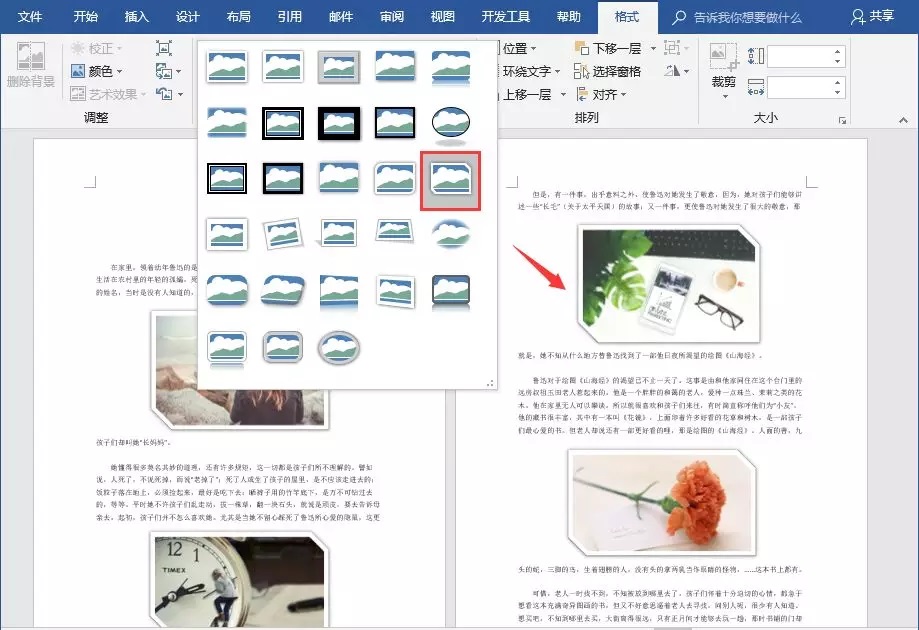Screen dimensions: 919x630
Task: Select the beveled matte white picture style
Action: coord(283,66)
